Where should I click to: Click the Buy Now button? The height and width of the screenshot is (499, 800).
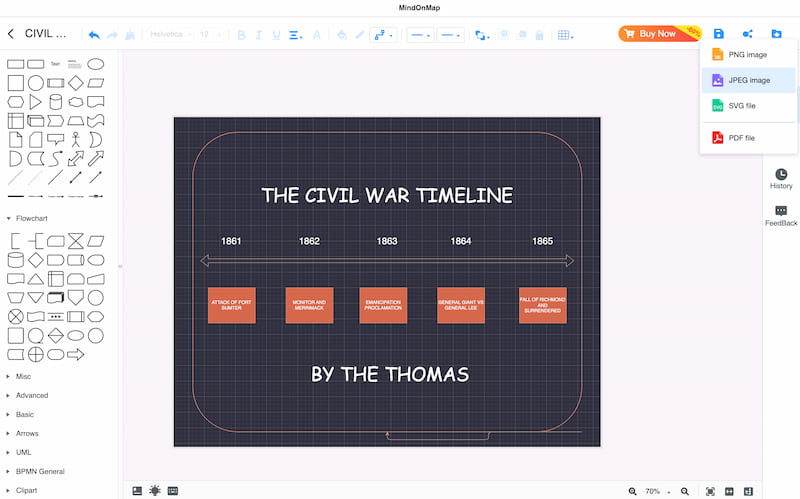click(660, 34)
